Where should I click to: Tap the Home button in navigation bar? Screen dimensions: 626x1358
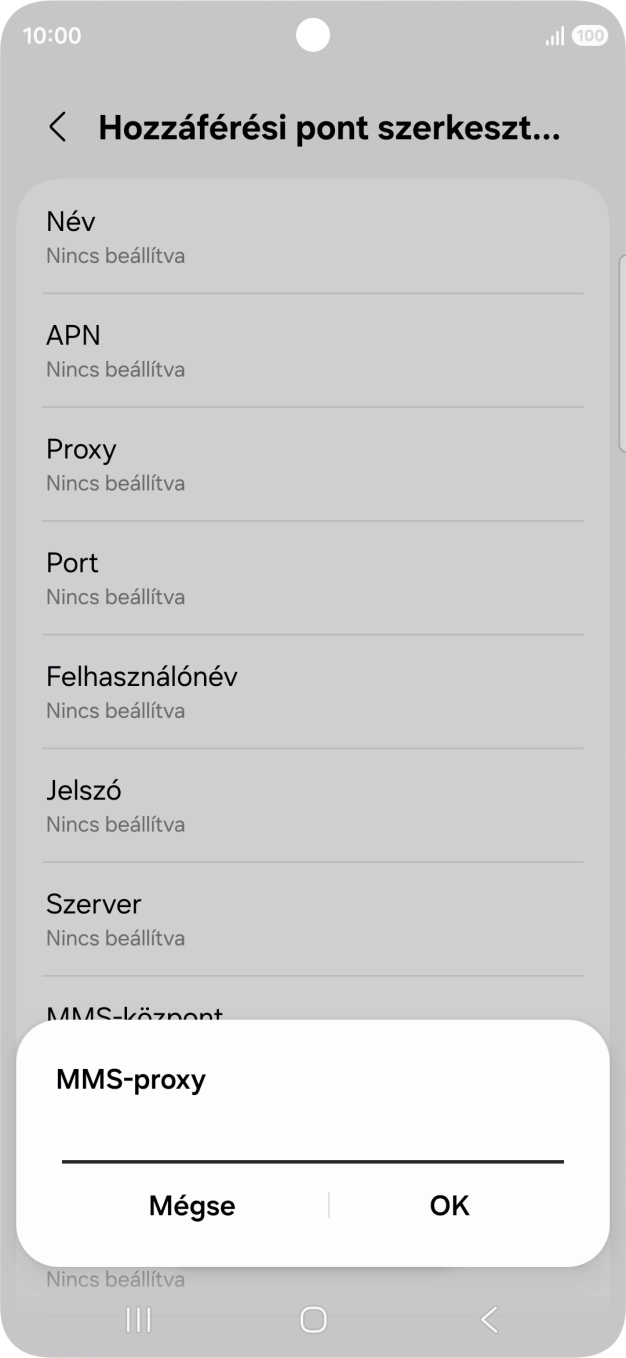coord(313,1320)
